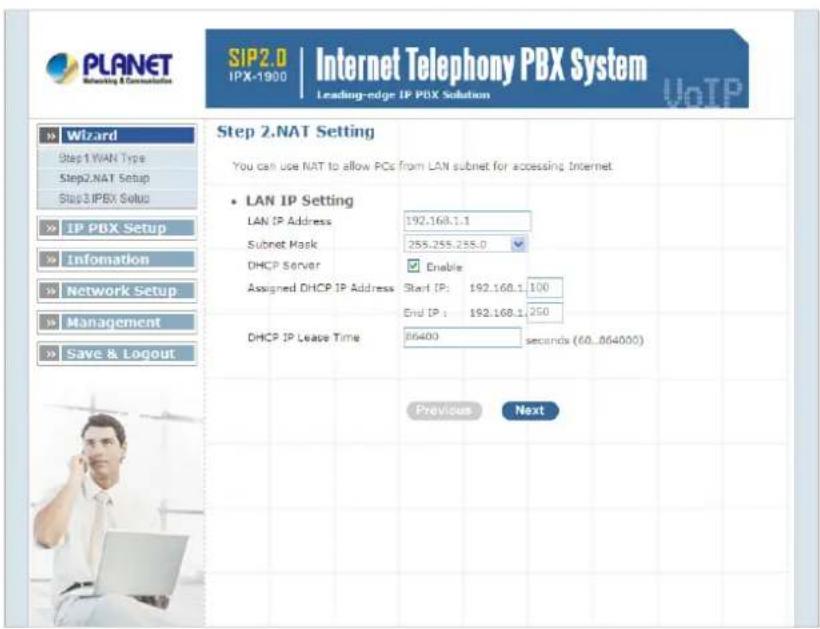Image resolution: width=820 pixels, height=629 pixels.
Task: Go to Step3 IPBX Setup
Action: tap(104, 199)
